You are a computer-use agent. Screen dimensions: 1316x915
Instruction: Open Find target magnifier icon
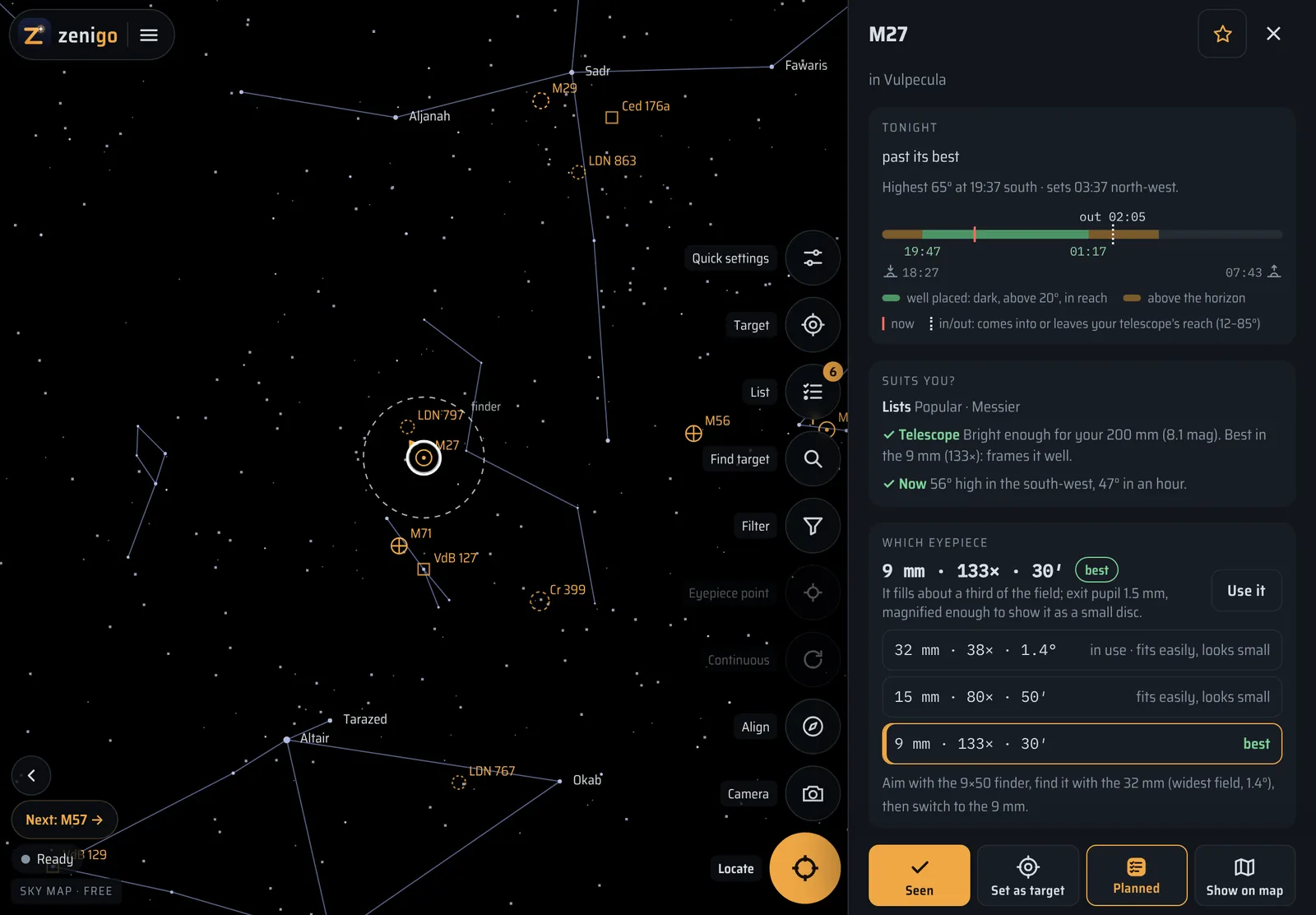pyautogui.click(x=813, y=459)
